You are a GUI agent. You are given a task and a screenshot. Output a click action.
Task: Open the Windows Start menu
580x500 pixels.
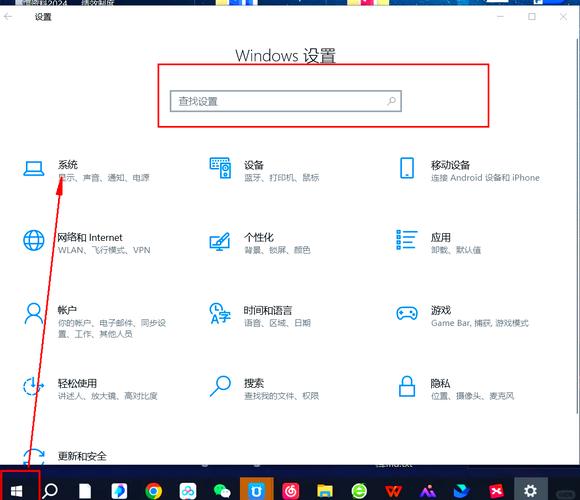click(x=17, y=491)
